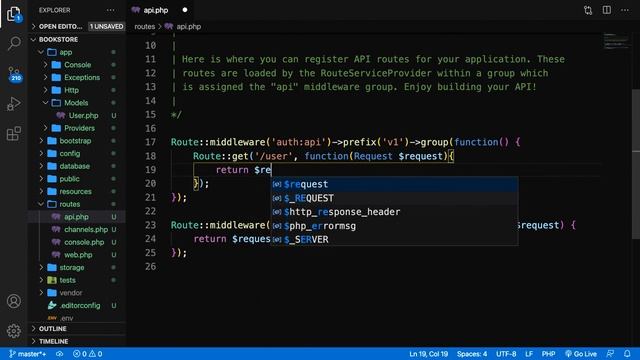
Task: Expand the Providers folder
Action: pos(77,128)
